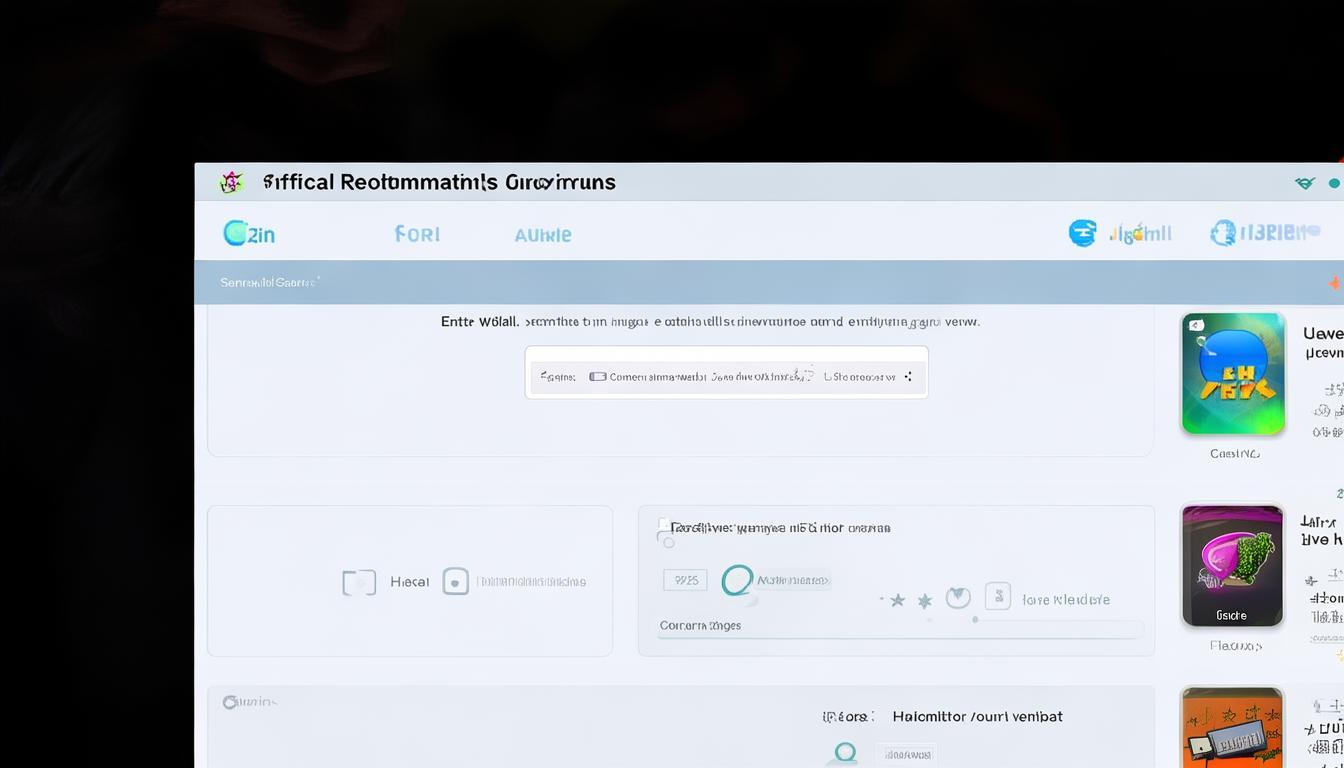
Task: Click the C2in logo link
Action: pyautogui.click(x=248, y=234)
